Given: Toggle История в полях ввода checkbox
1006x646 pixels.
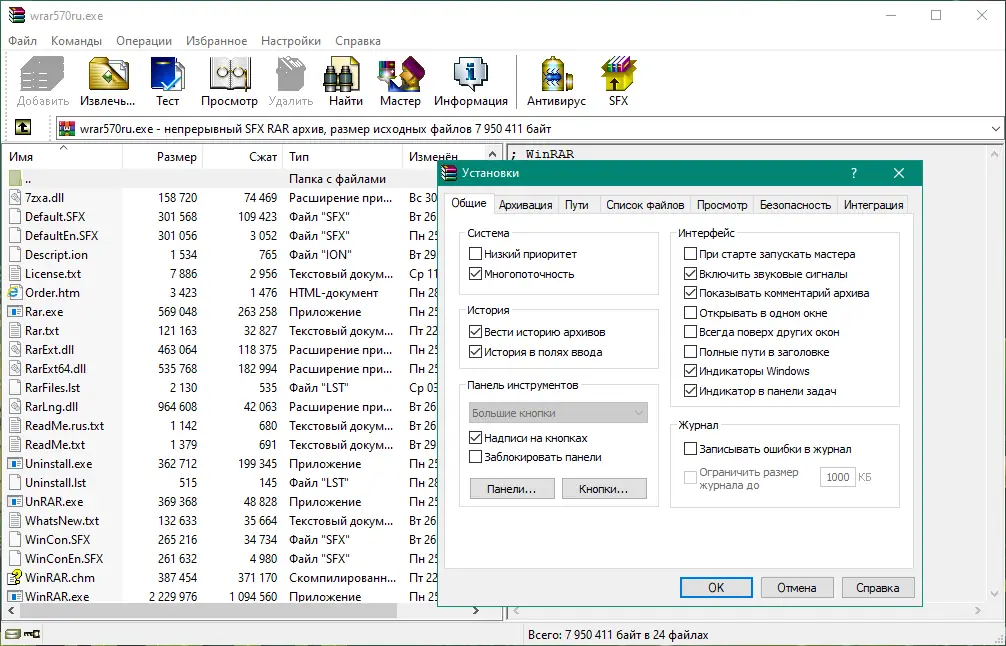Looking at the screenshot, I should coord(475,352).
